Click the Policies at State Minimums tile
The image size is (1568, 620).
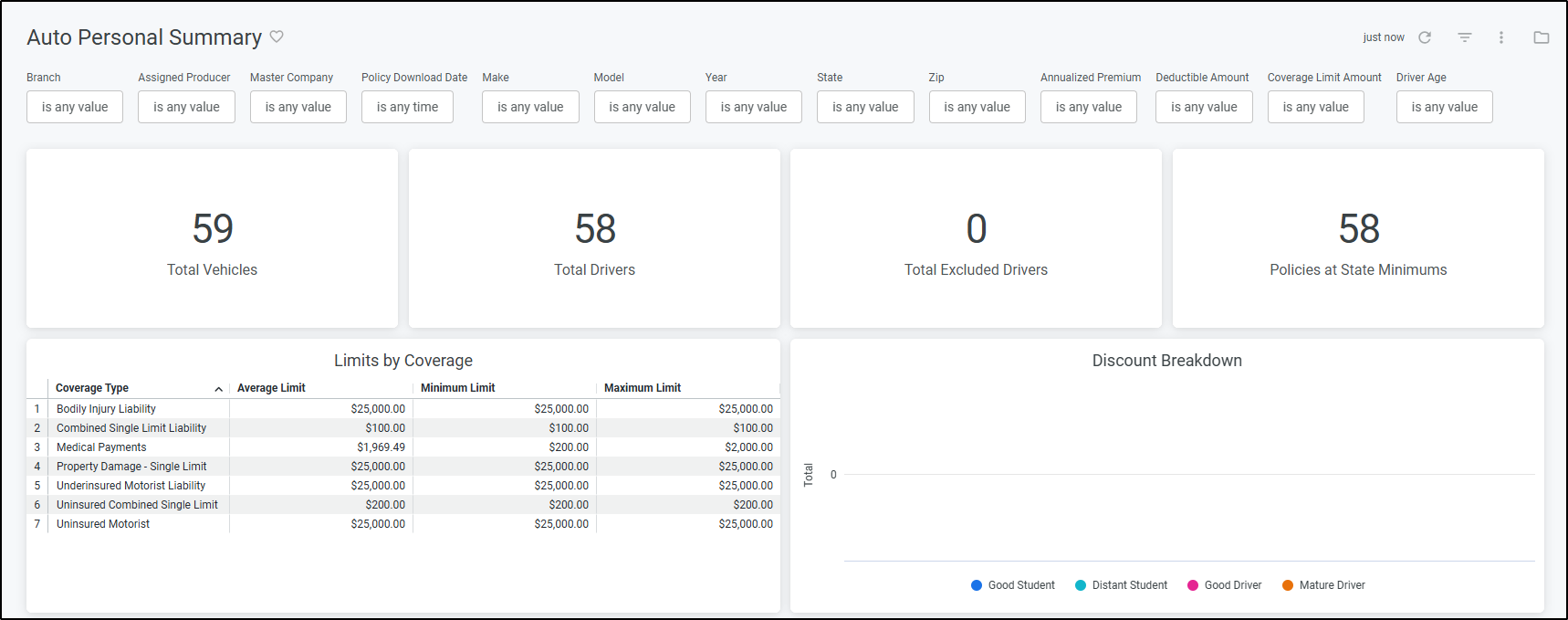point(1358,238)
